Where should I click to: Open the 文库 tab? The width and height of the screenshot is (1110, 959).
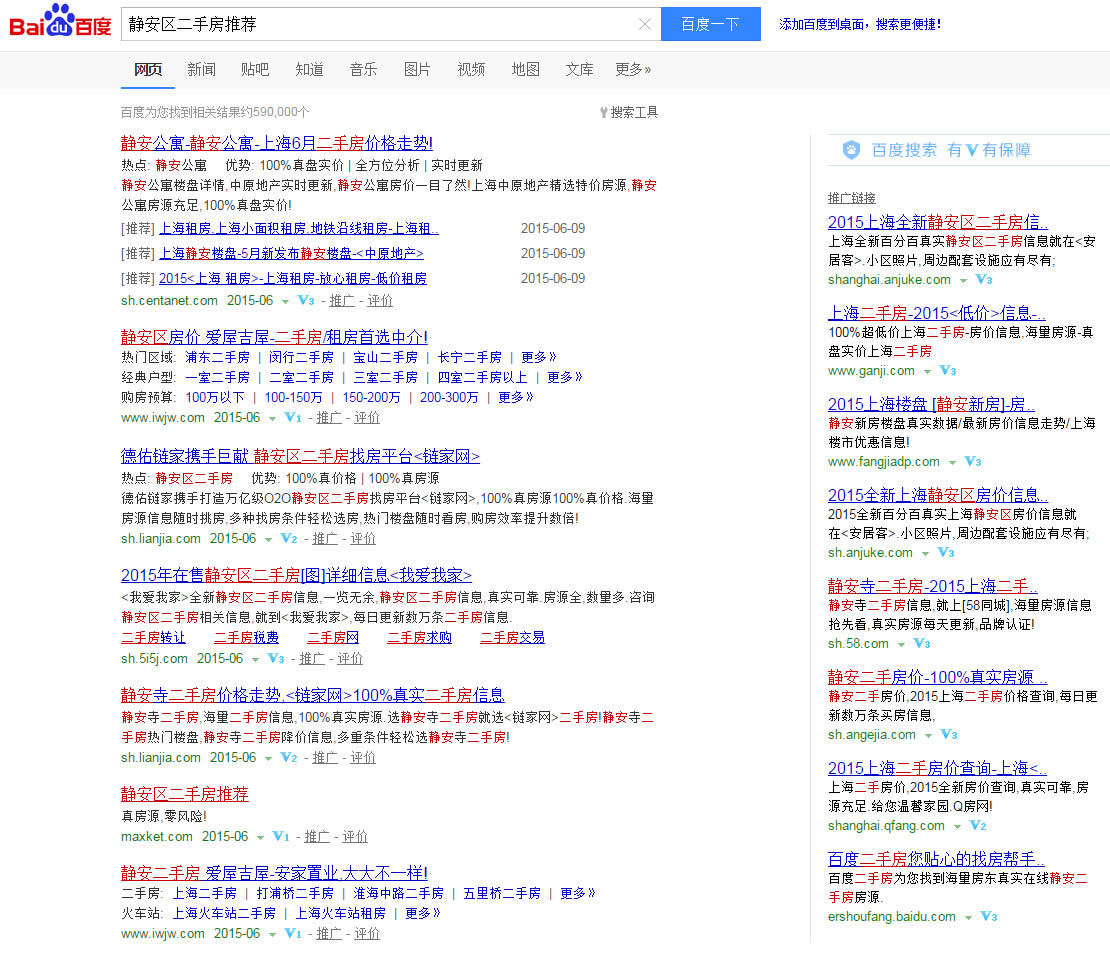pos(579,69)
